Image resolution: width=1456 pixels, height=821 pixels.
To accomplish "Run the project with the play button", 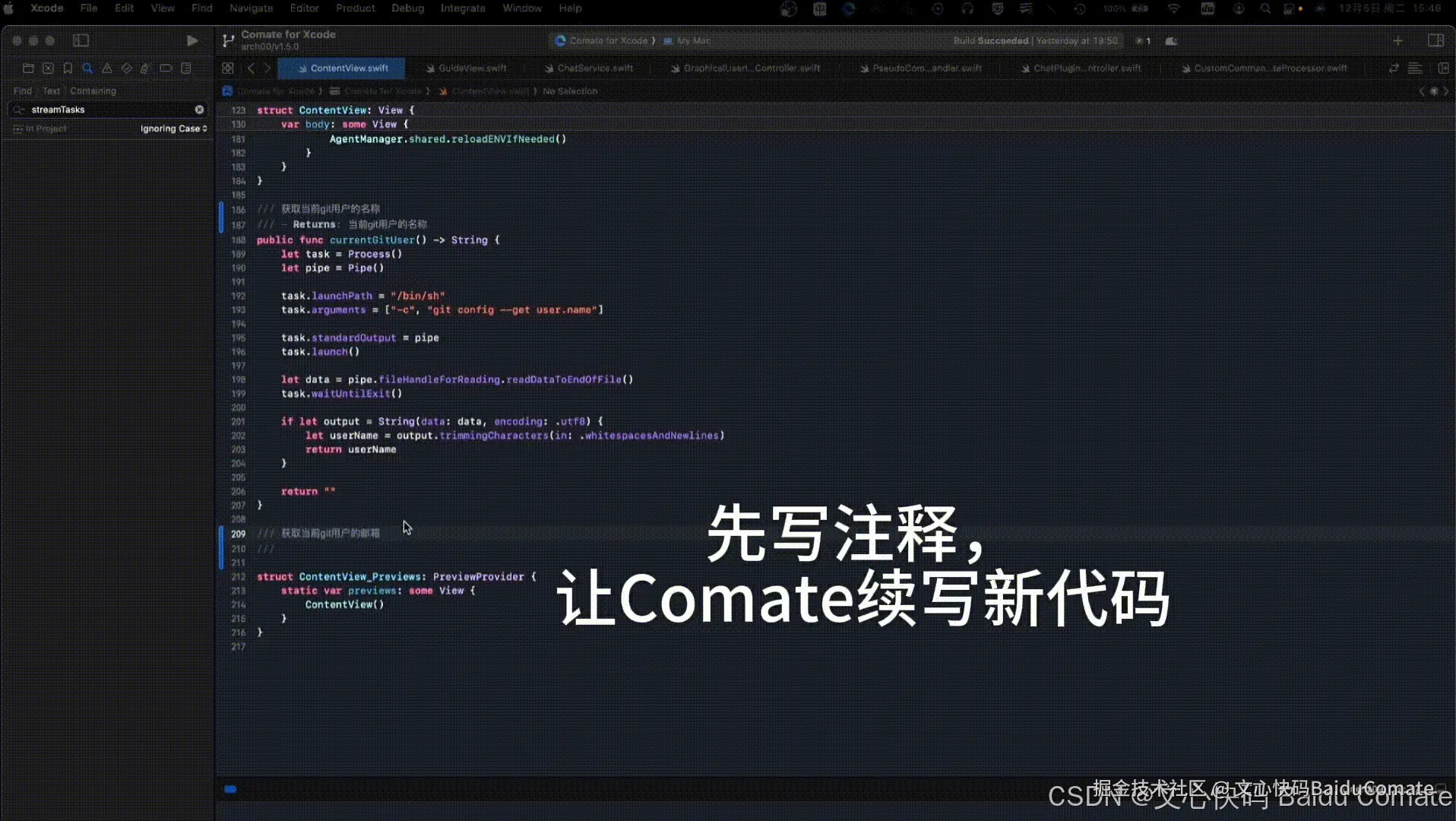I will [192, 40].
